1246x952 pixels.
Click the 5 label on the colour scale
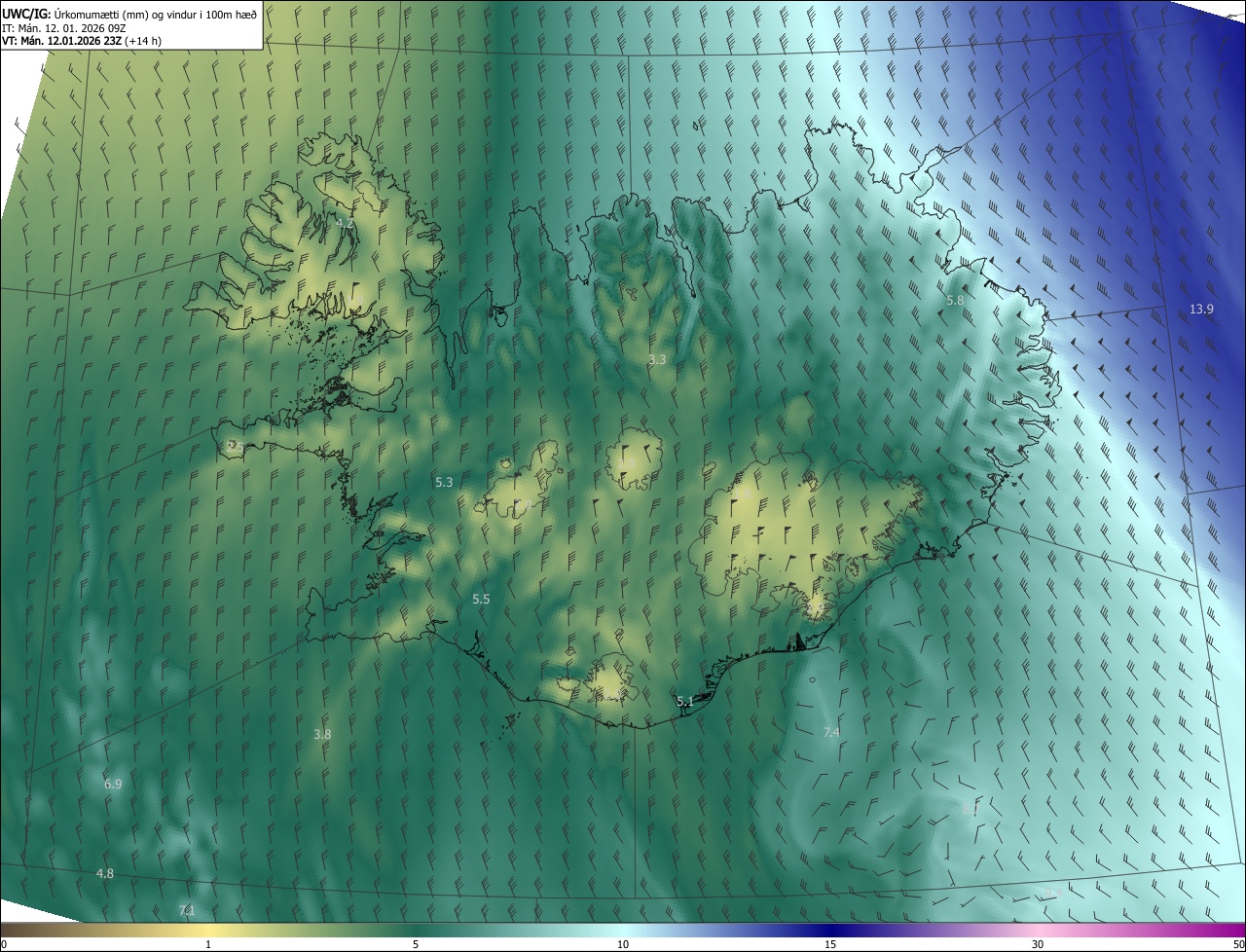pyautogui.click(x=416, y=944)
